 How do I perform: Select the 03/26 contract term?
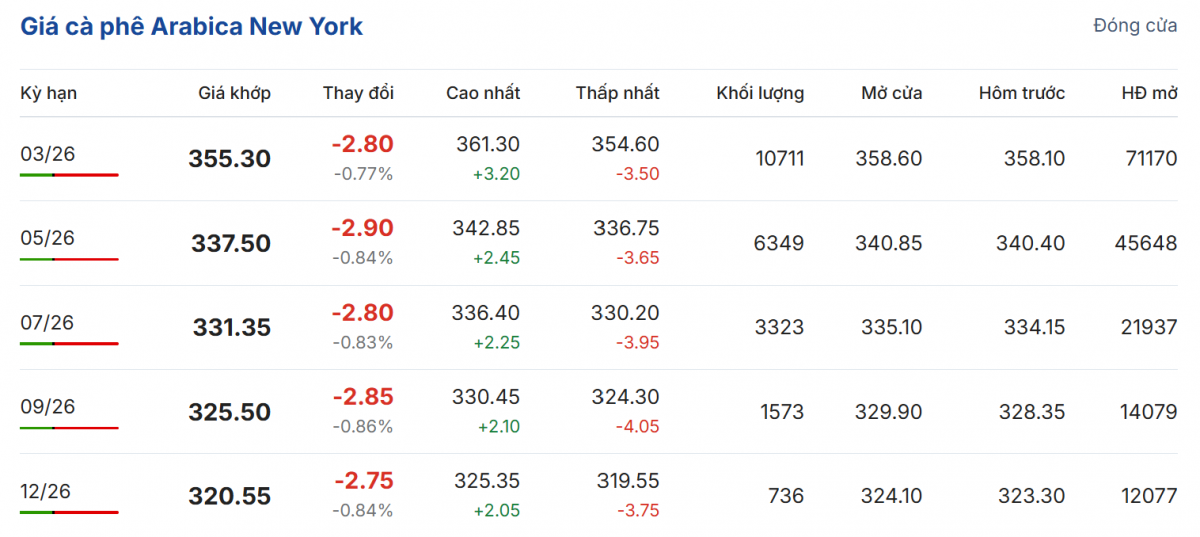coord(48,154)
